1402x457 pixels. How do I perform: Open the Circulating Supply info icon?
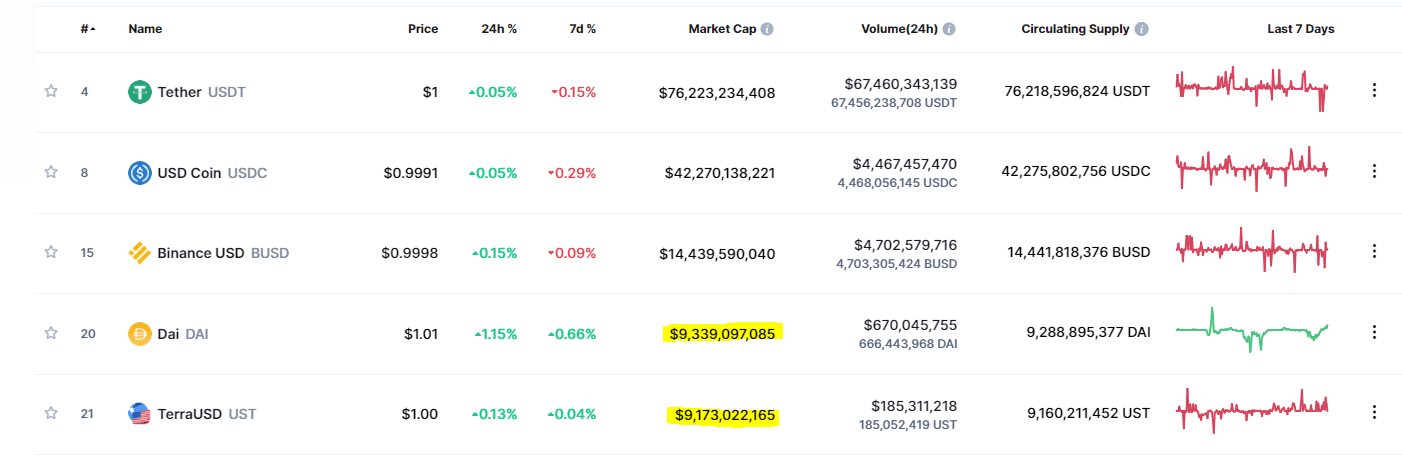click(x=1142, y=29)
